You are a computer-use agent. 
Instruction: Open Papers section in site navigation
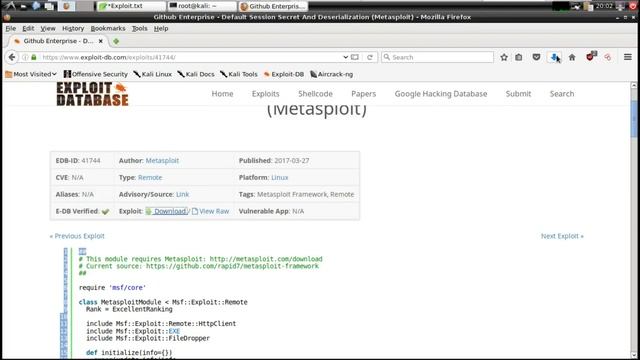[x=363, y=94]
